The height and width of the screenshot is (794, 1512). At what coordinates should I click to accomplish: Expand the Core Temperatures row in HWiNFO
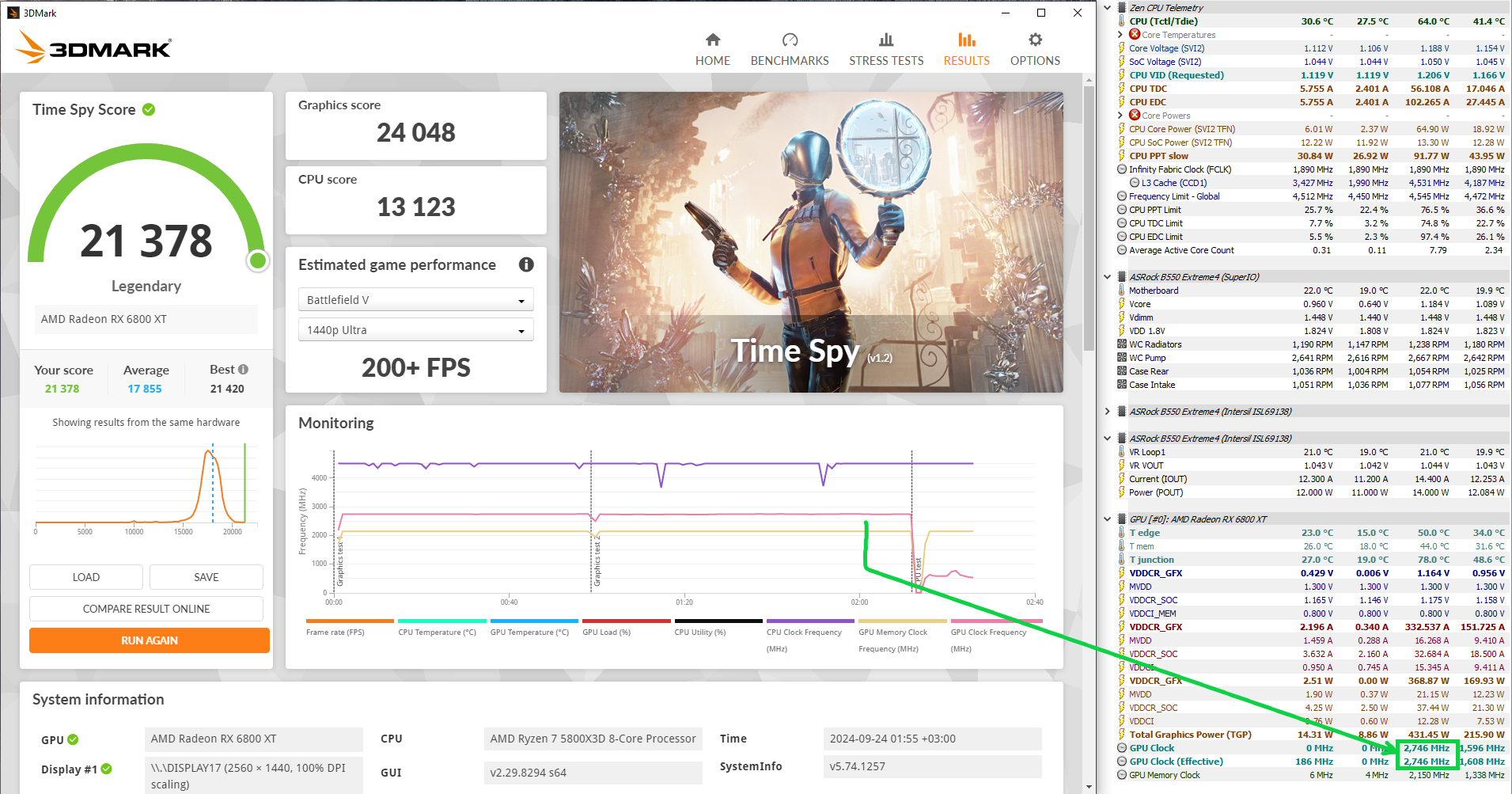point(1120,35)
